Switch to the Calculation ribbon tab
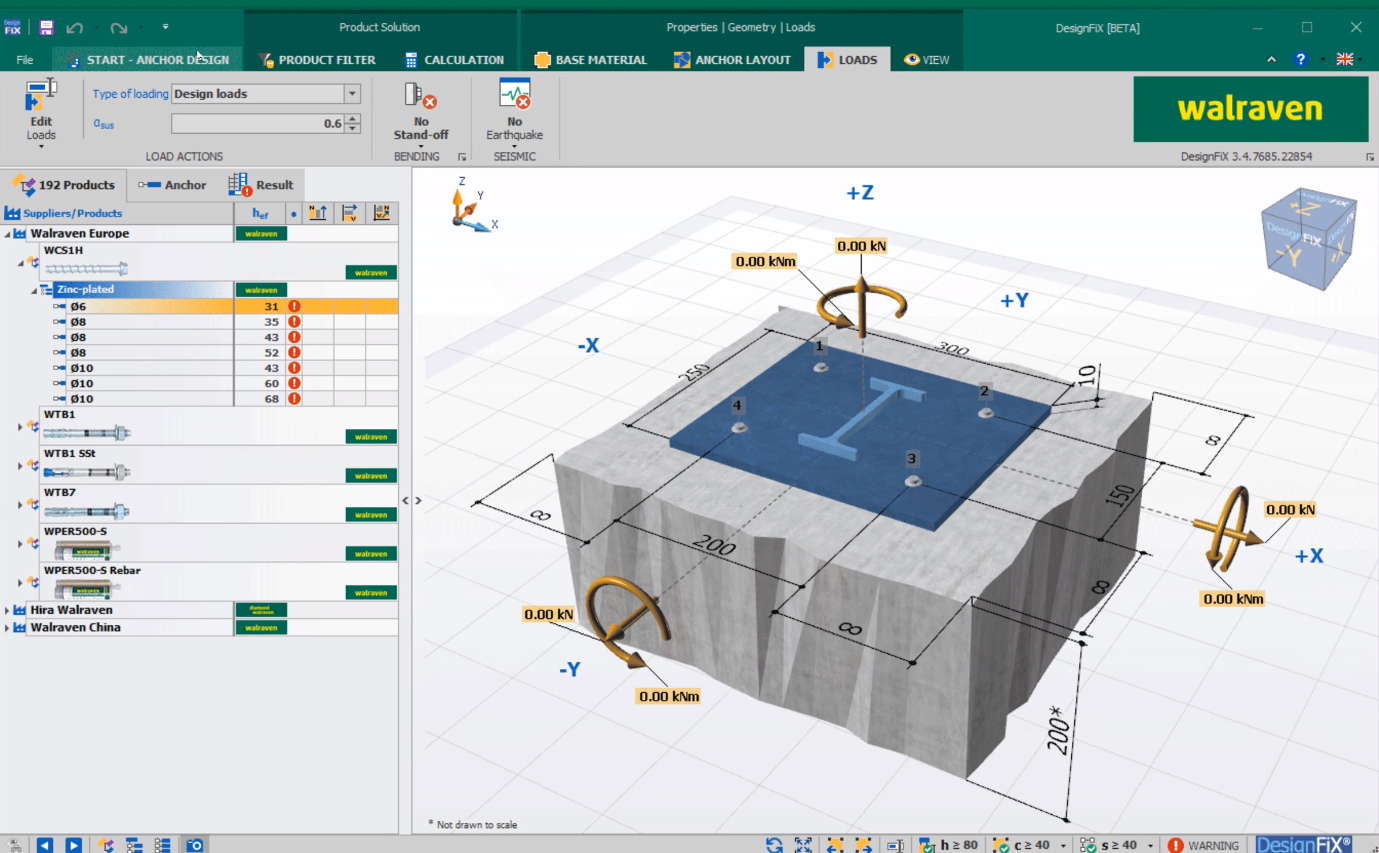 tap(453, 60)
